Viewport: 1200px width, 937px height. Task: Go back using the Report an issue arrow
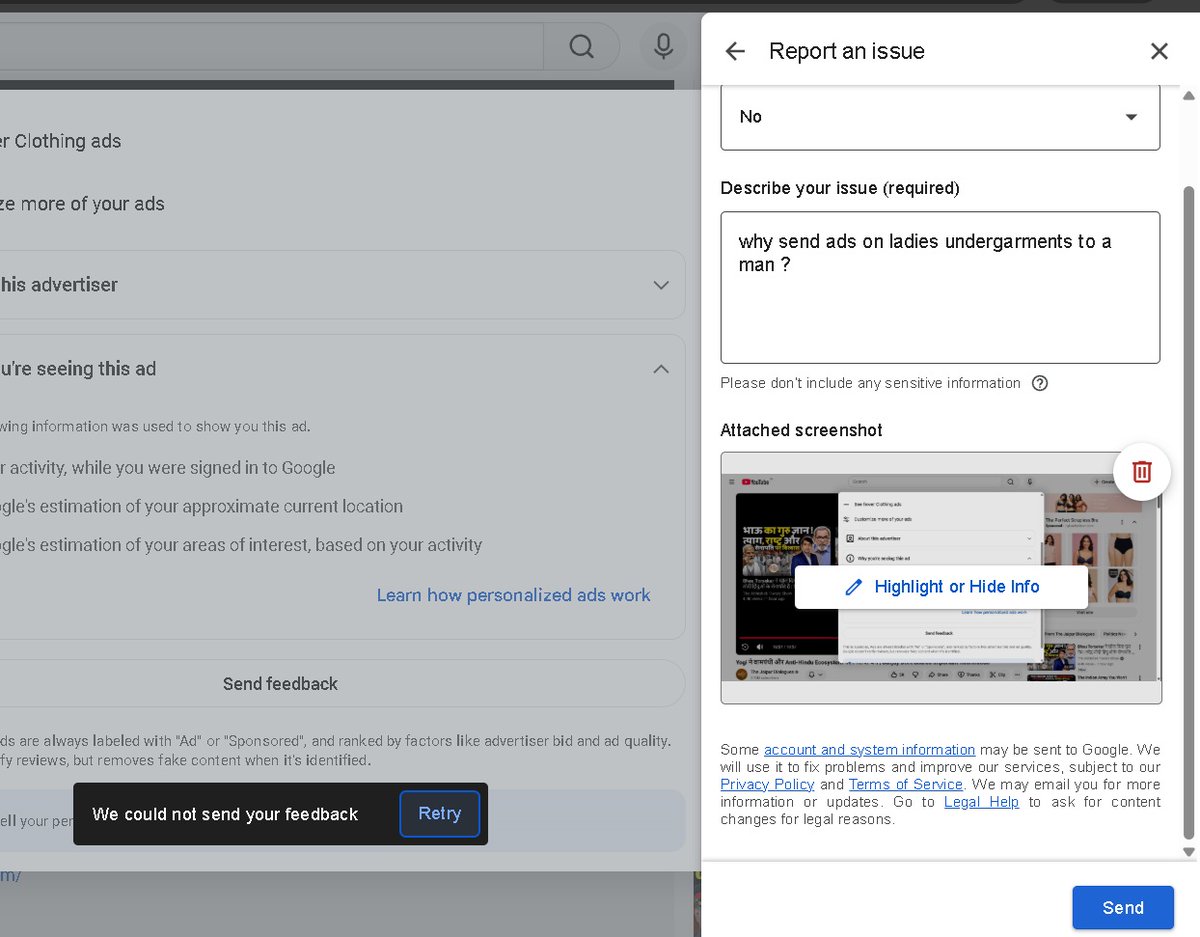pos(735,51)
